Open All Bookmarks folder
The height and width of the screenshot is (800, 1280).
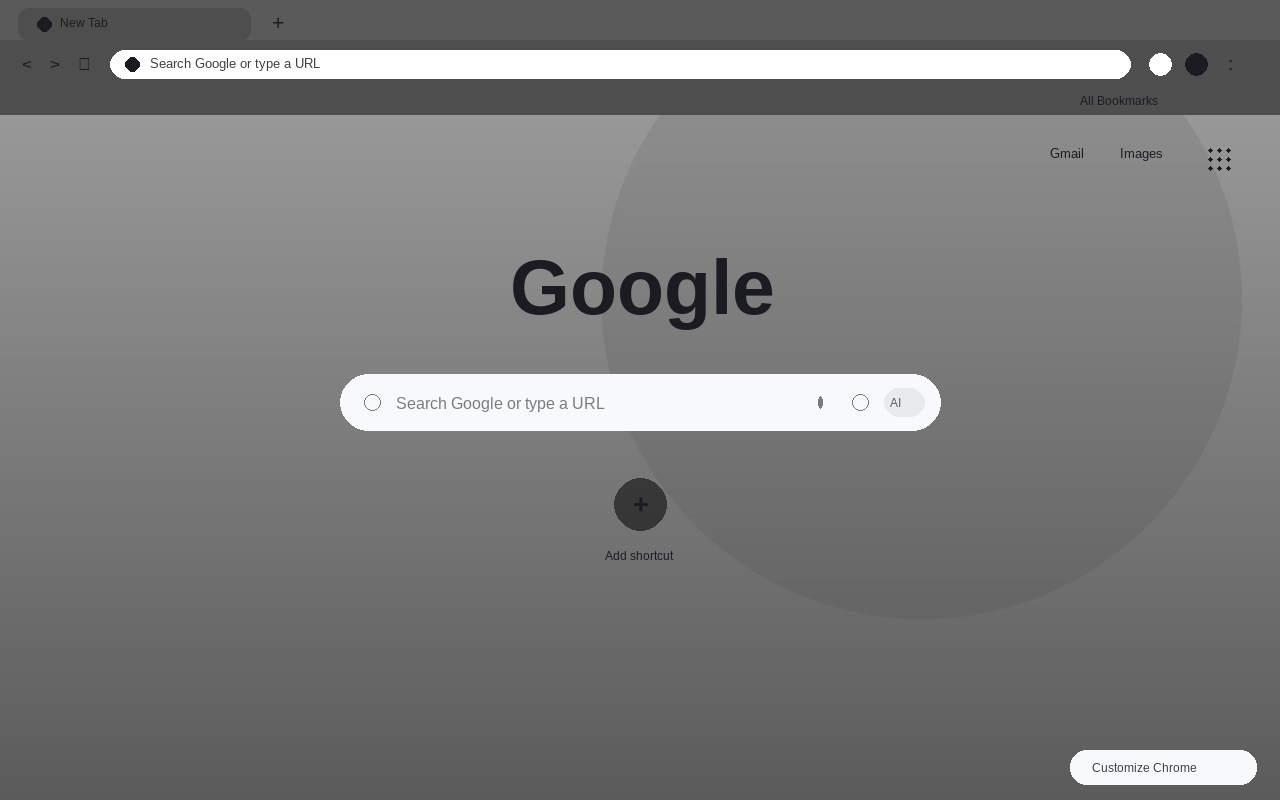coord(1119,101)
